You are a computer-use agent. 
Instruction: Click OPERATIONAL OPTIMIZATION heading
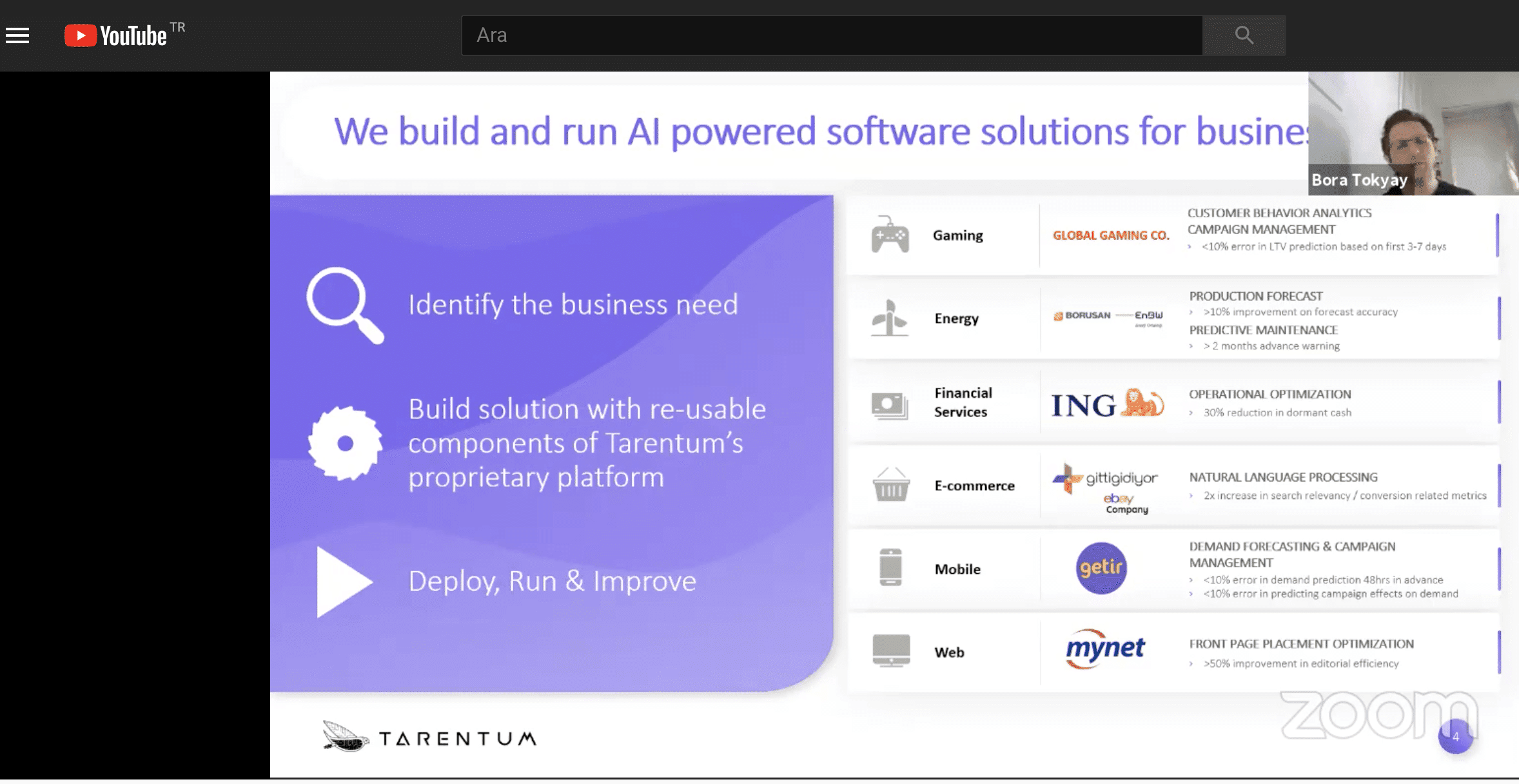pos(1269,394)
